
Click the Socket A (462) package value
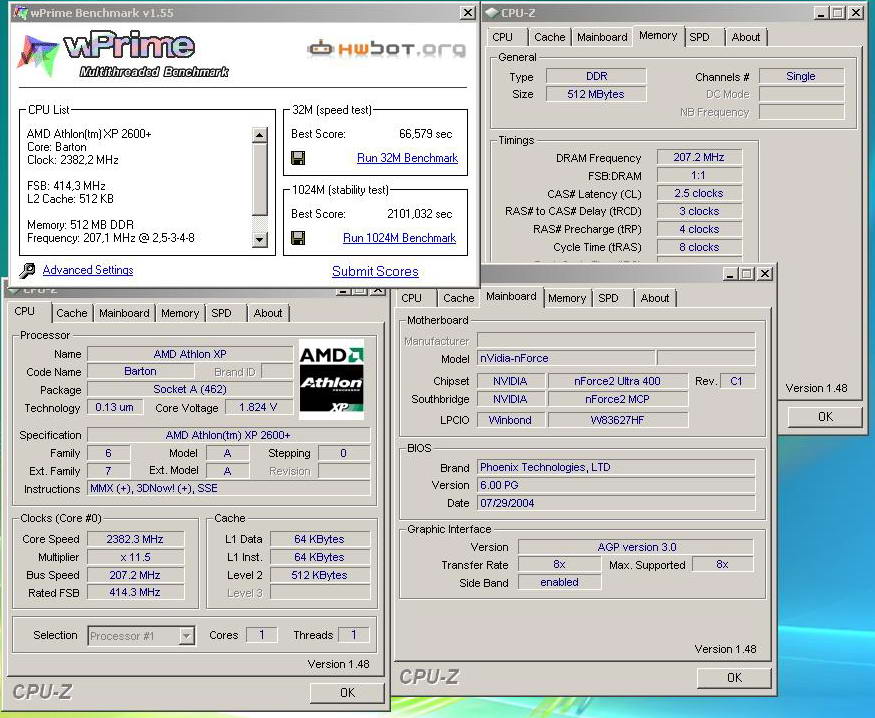click(x=190, y=389)
